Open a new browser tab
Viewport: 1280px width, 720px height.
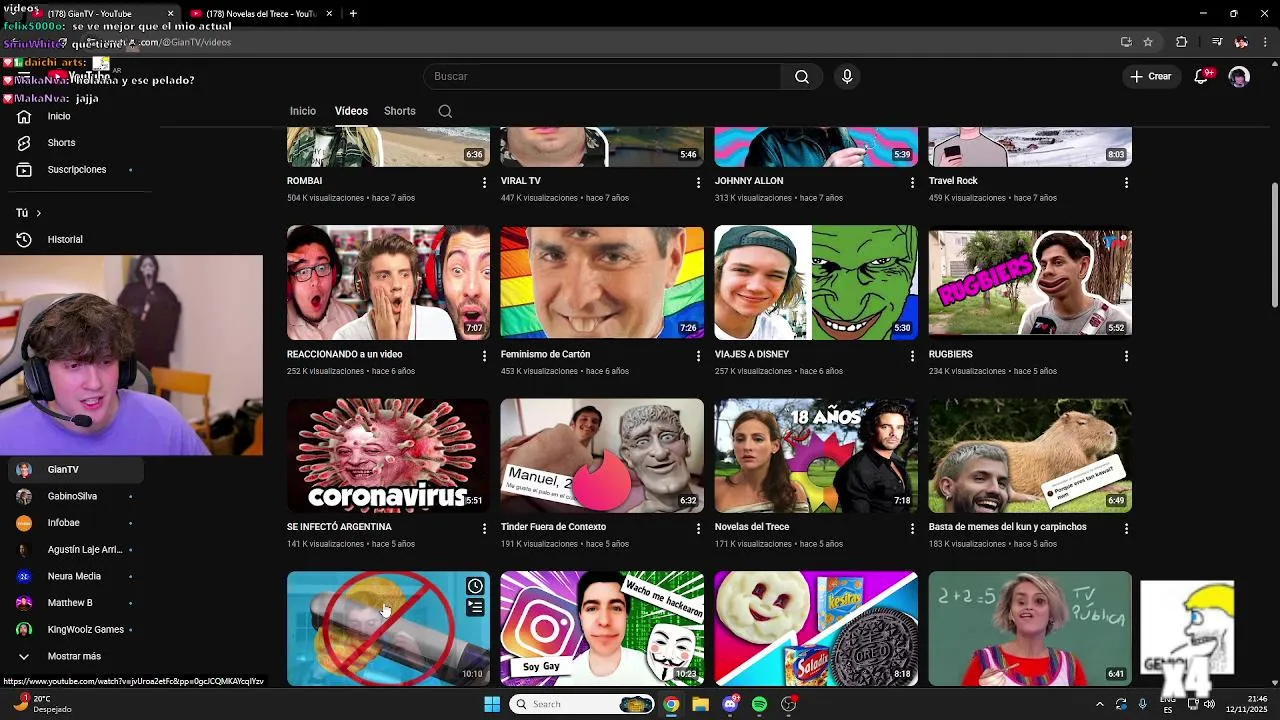coord(353,14)
